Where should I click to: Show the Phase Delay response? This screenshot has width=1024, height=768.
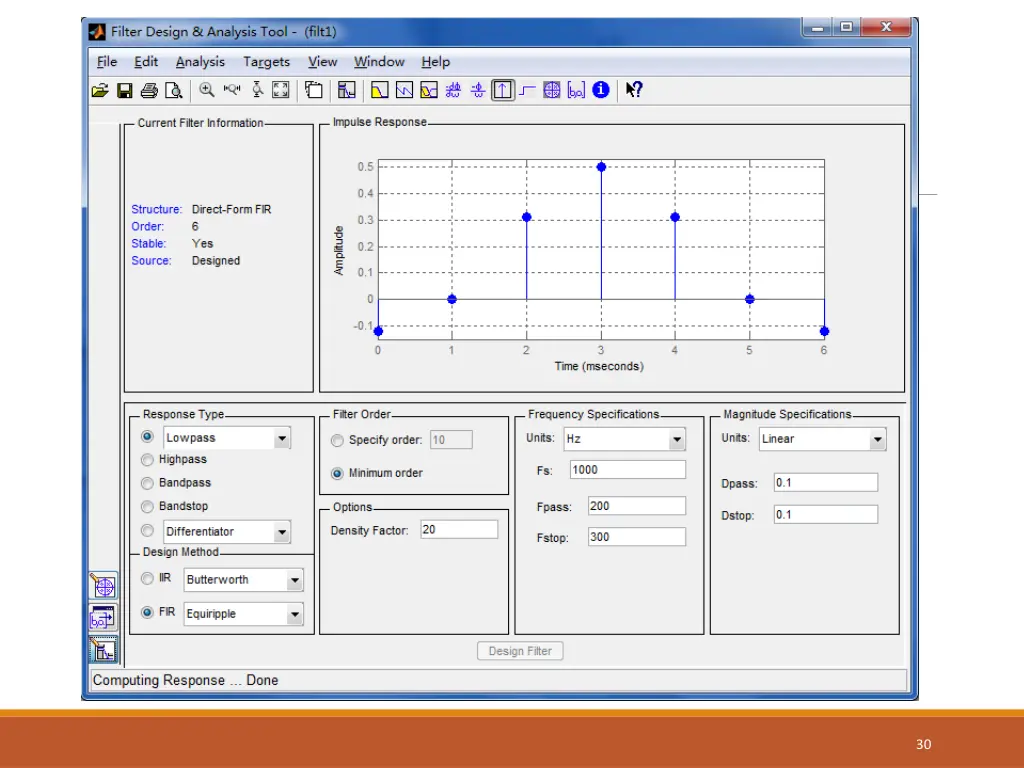tap(478, 90)
